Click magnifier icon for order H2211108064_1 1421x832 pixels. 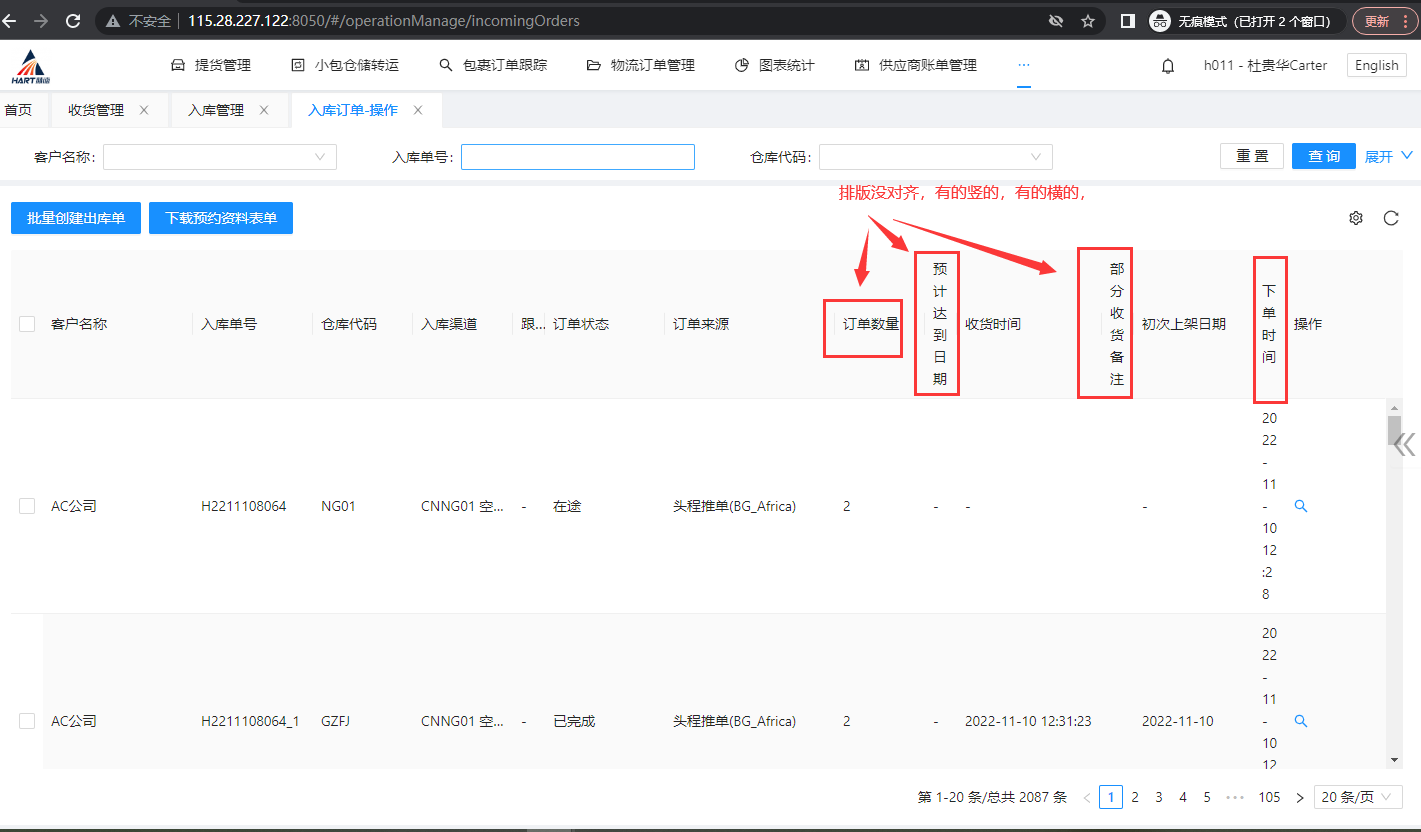[1301, 720]
